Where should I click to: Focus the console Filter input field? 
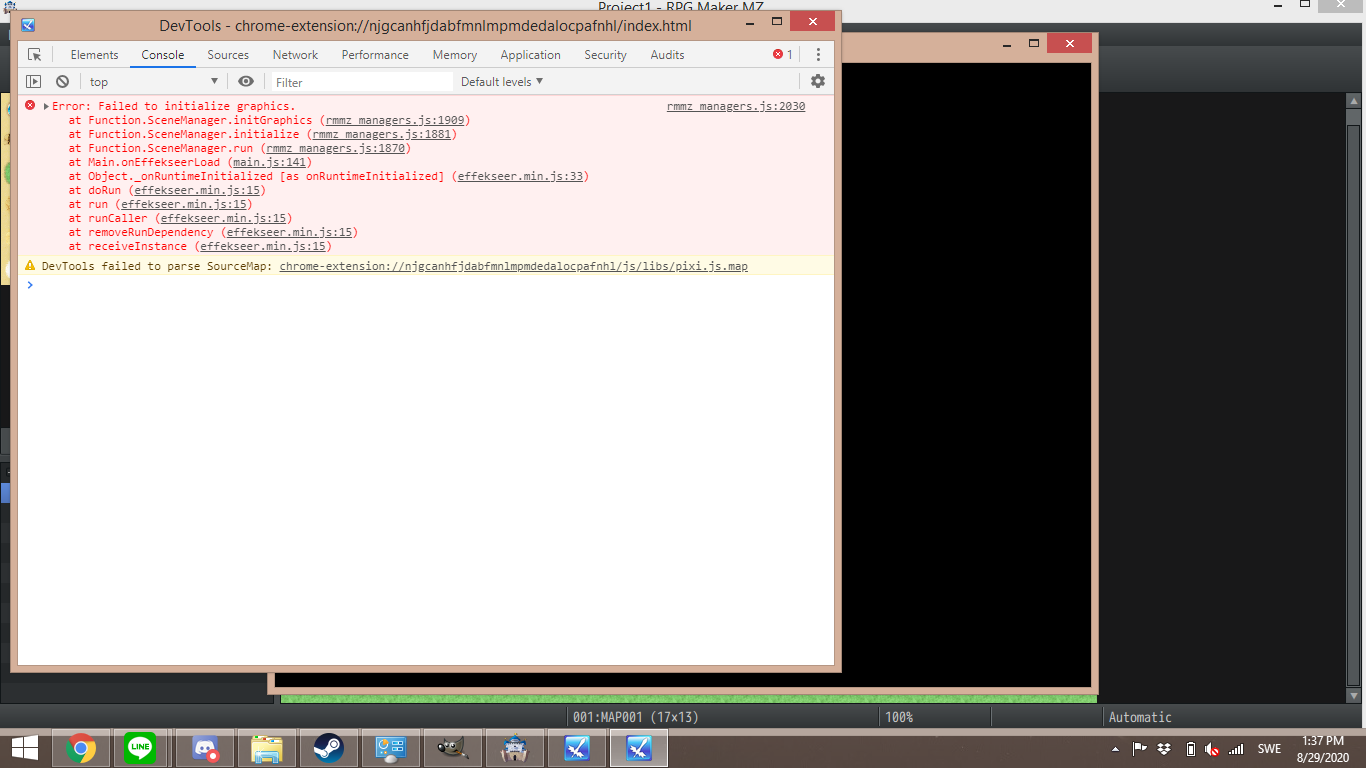click(362, 82)
